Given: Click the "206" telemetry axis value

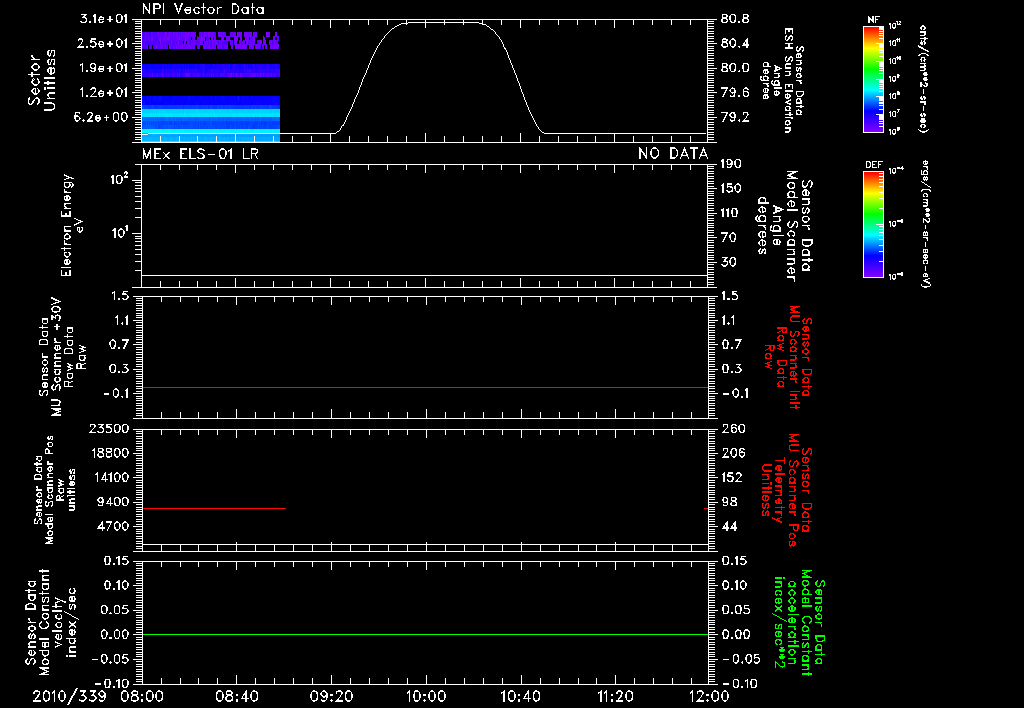Looking at the screenshot, I should 731,453.
